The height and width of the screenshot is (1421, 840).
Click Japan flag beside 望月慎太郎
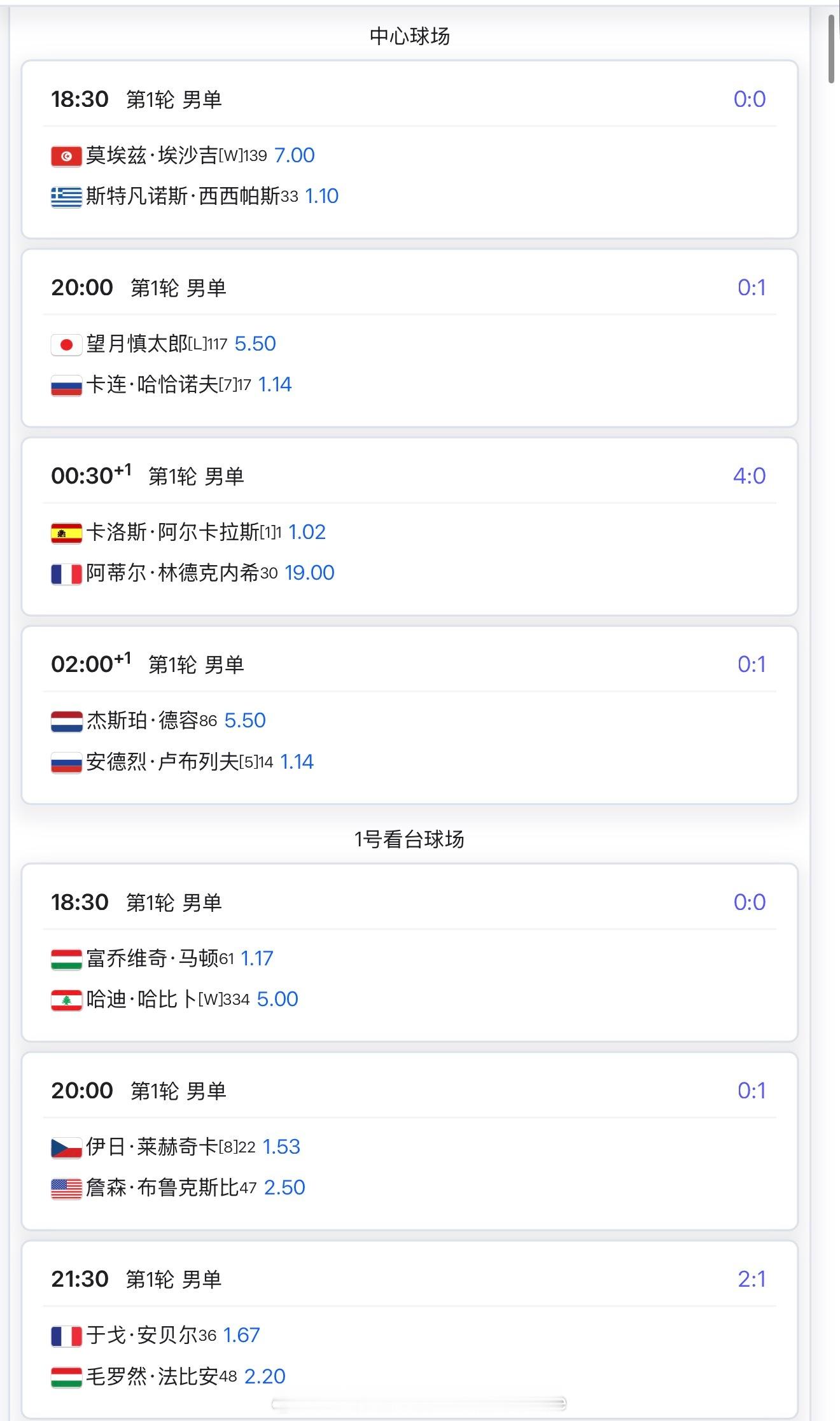(66, 344)
